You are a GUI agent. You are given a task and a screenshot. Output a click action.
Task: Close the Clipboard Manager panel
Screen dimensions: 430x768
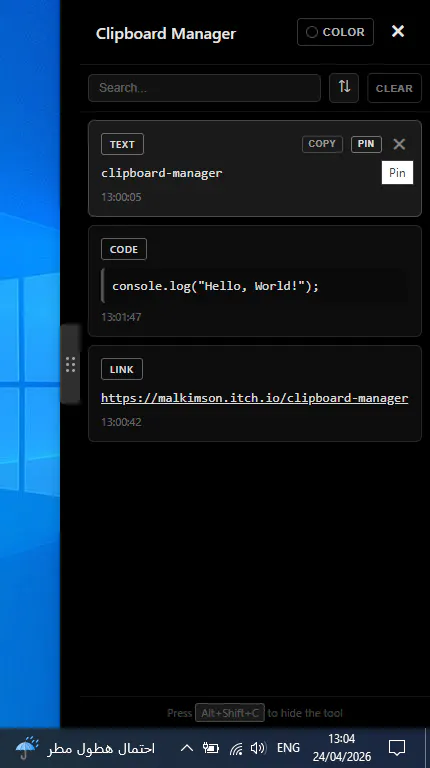(398, 31)
